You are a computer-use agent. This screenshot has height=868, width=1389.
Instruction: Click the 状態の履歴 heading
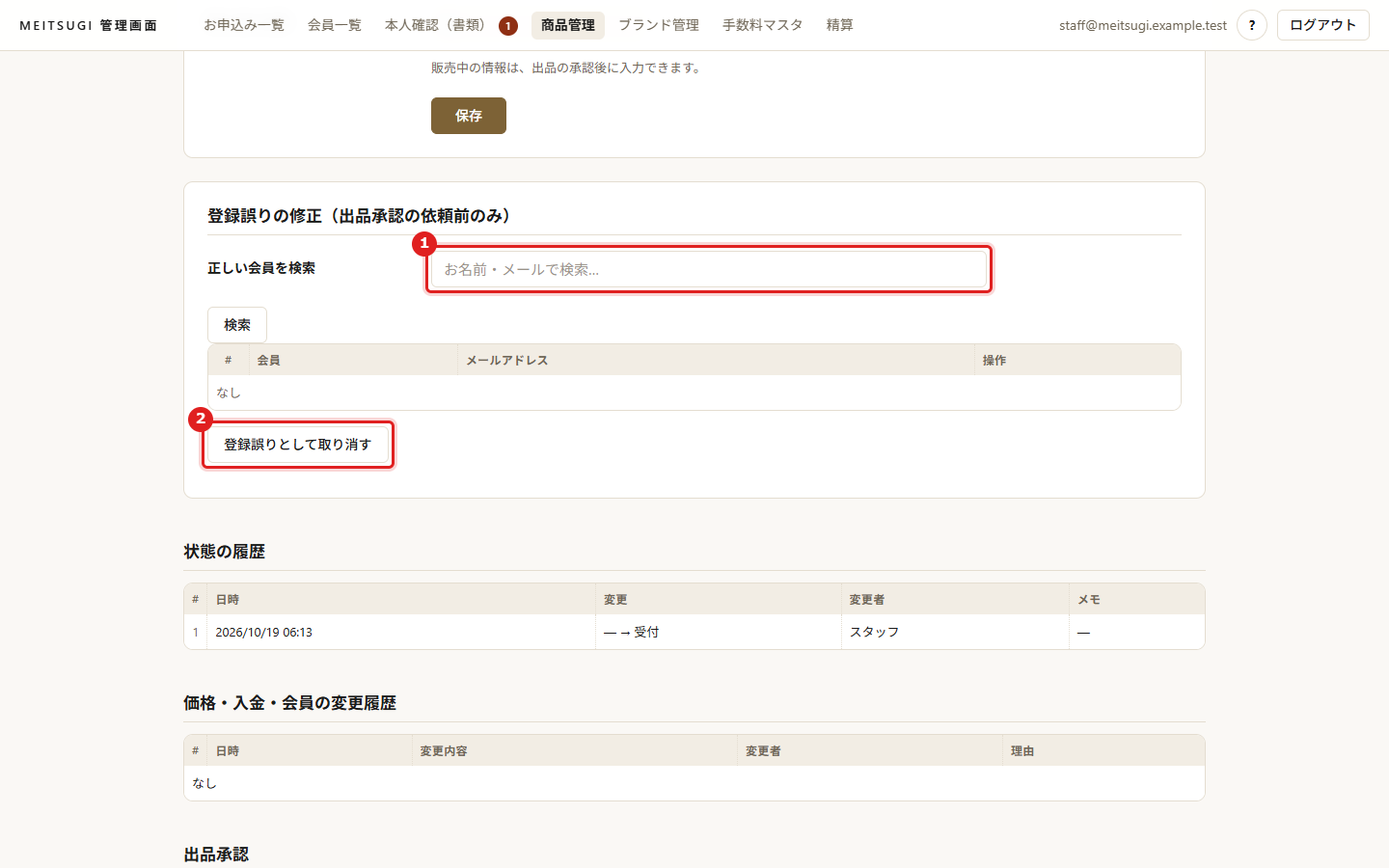225,552
